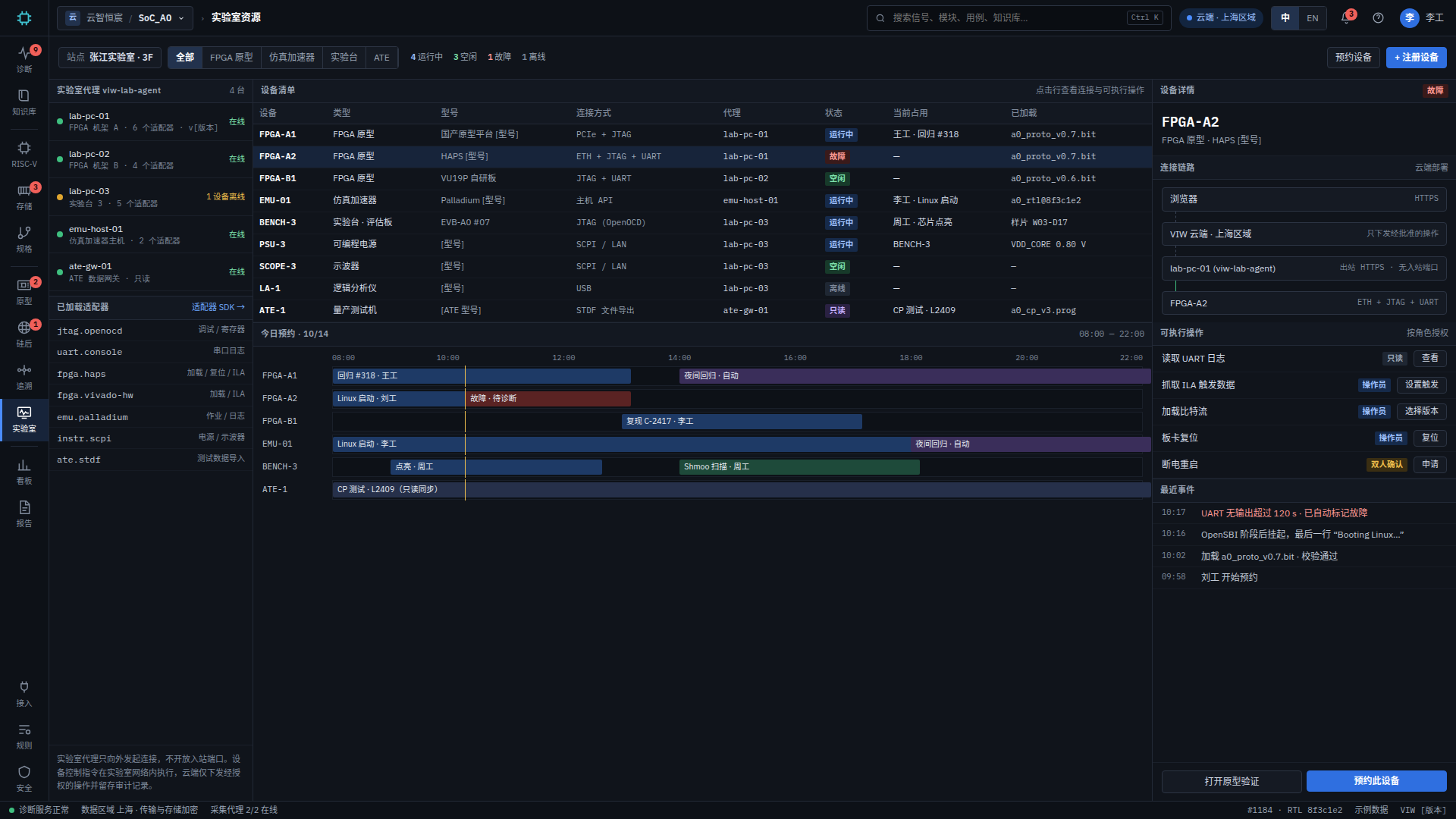Click the 预约此设备 button
Viewport: 1456px width, 819px height.
[1376, 781]
